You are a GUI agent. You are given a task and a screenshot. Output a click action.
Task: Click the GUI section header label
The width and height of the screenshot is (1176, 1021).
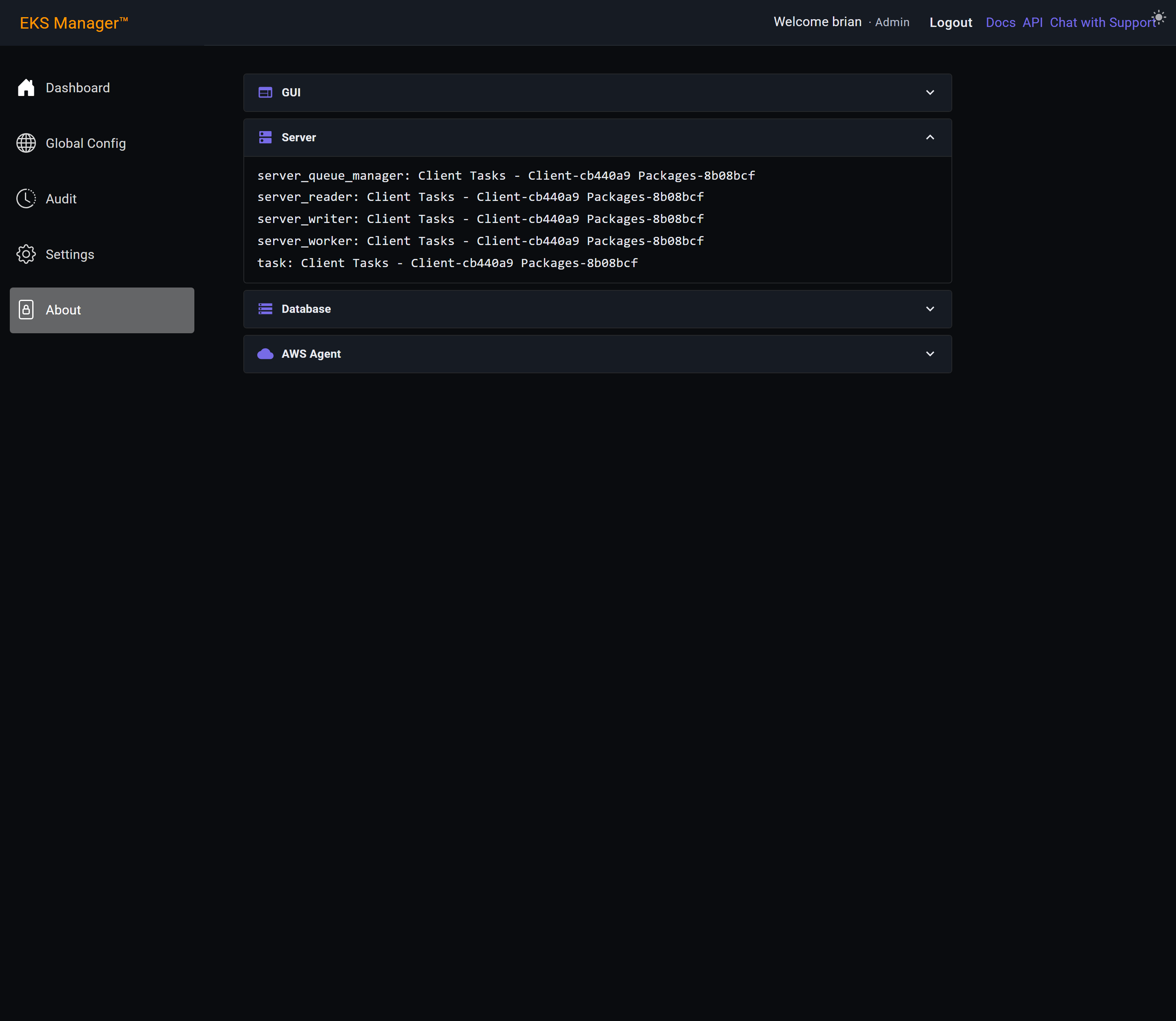click(x=291, y=92)
